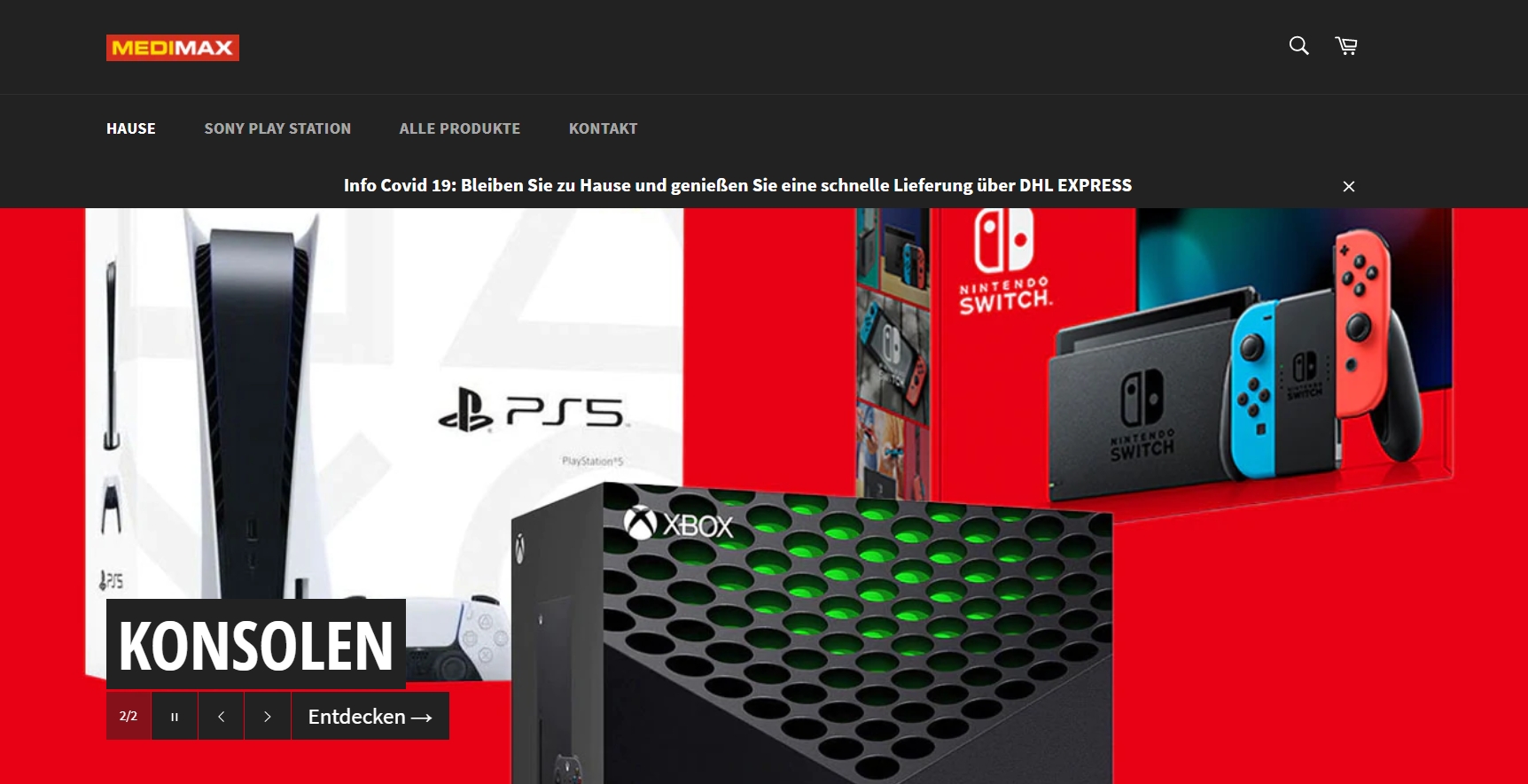Click the KONSOLEN slide heading
This screenshot has width=1528, height=784.
coord(256,644)
